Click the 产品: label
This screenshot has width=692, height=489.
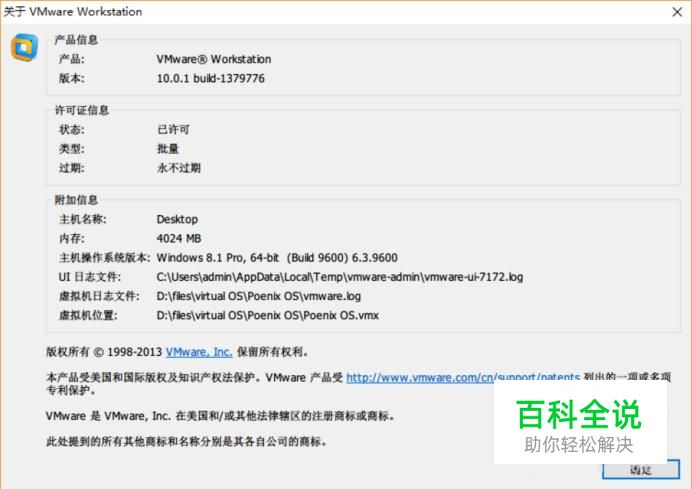(x=71, y=59)
